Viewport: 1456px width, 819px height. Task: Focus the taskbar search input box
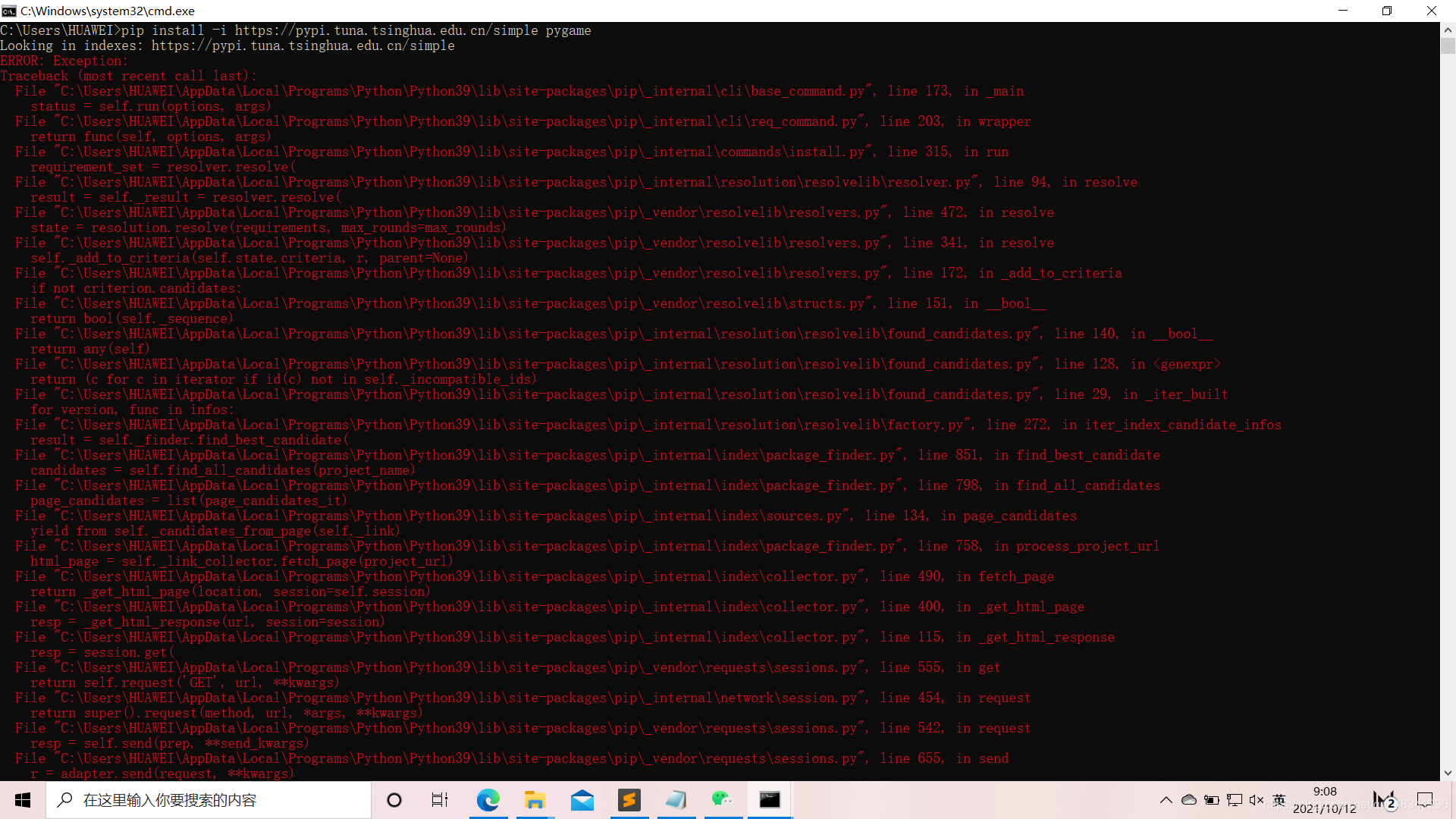[x=209, y=800]
